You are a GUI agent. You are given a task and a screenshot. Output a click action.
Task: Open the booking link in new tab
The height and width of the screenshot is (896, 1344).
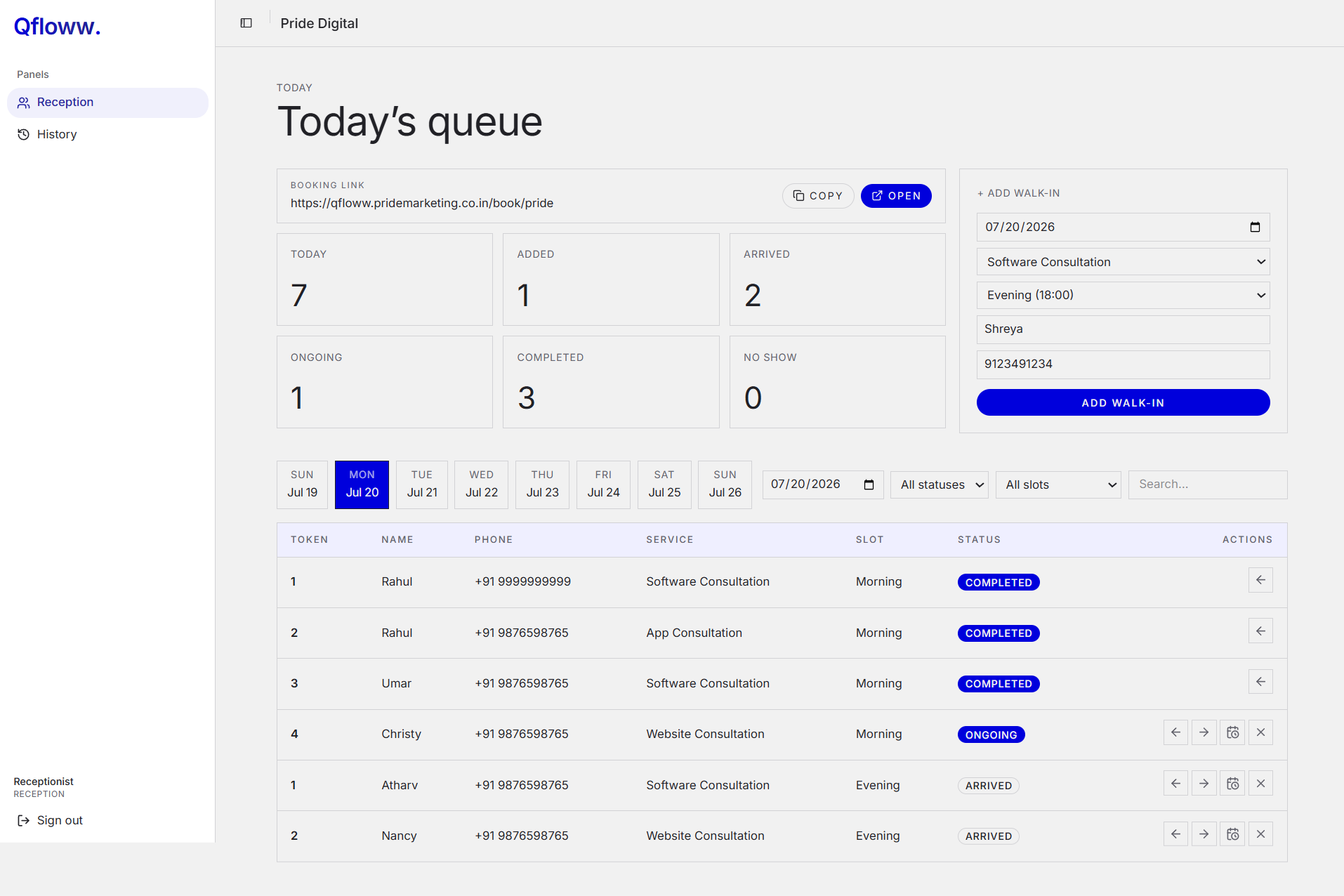tap(896, 196)
